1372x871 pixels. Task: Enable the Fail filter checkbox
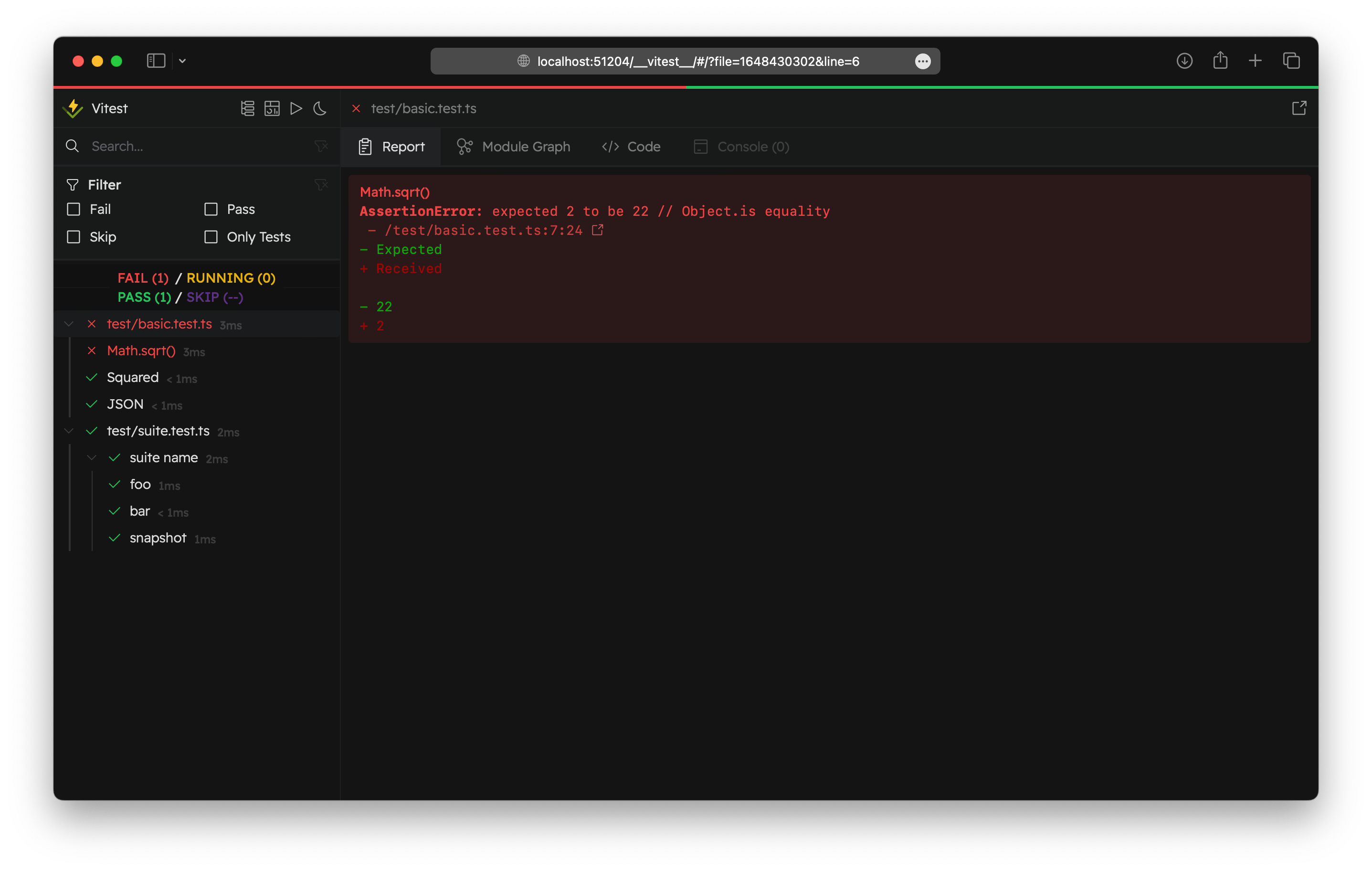[73, 209]
